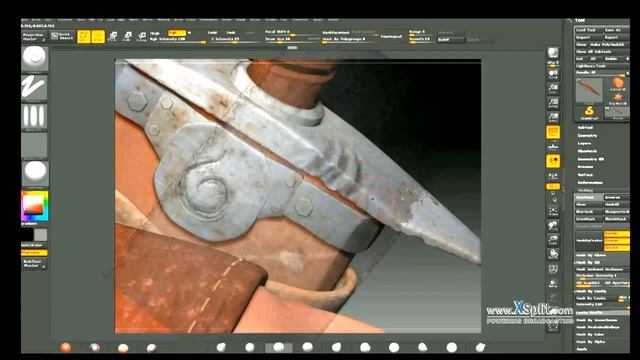Click BlurMask button

(x=589, y=212)
